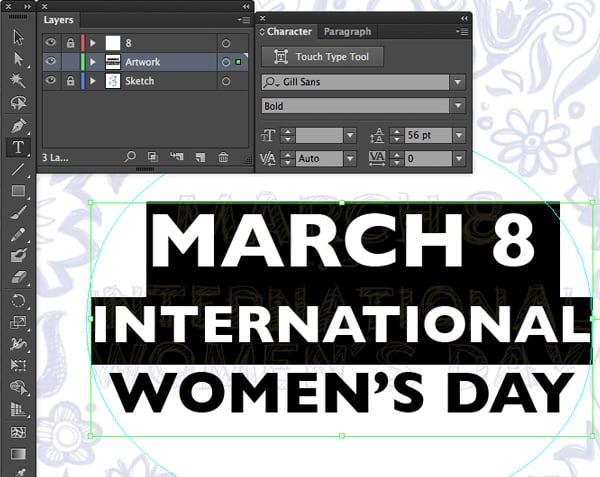The image size is (600, 477).
Task: Click target circle of layer 8
Action: click(x=226, y=43)
